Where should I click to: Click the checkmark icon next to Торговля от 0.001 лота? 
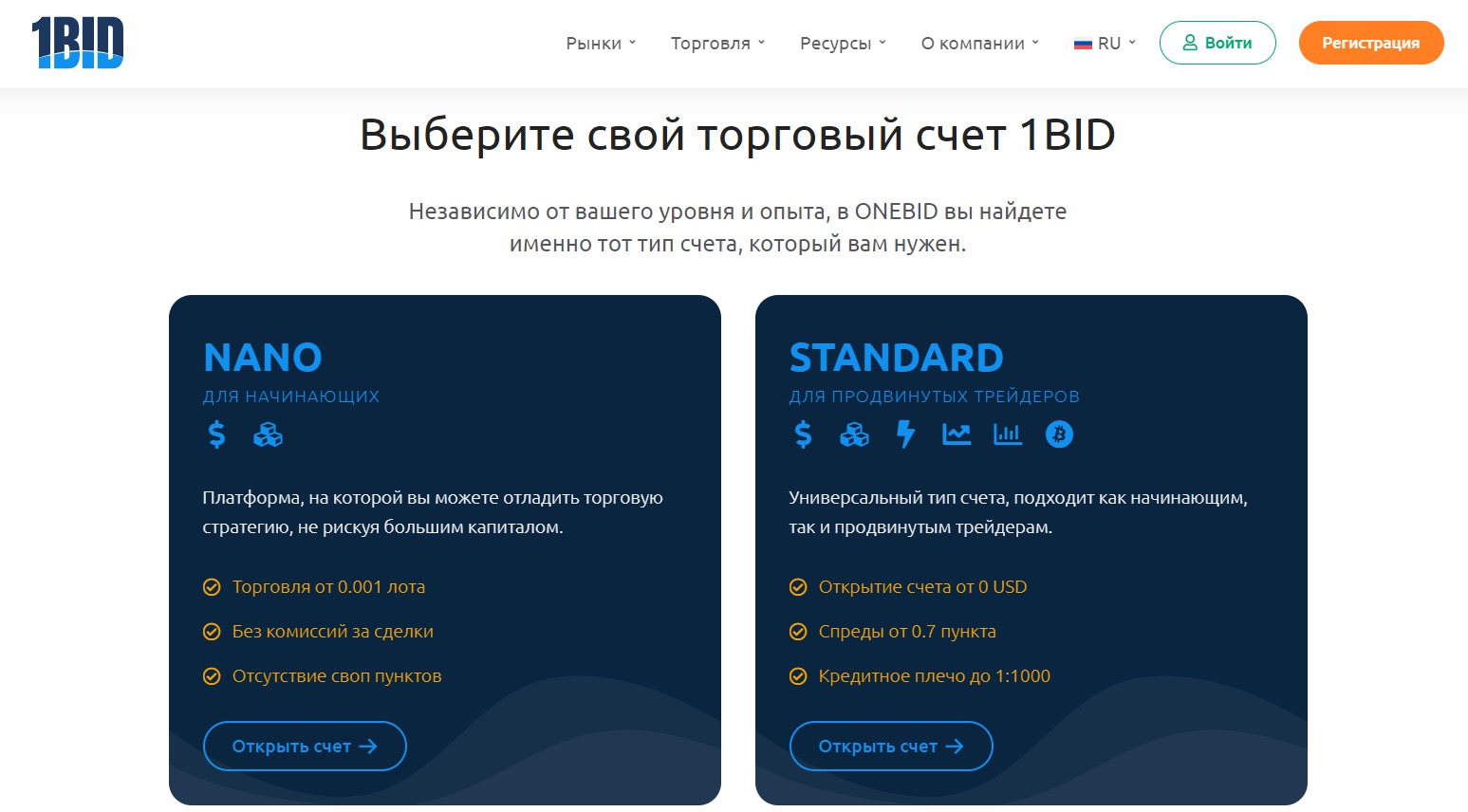pos(212,587)
